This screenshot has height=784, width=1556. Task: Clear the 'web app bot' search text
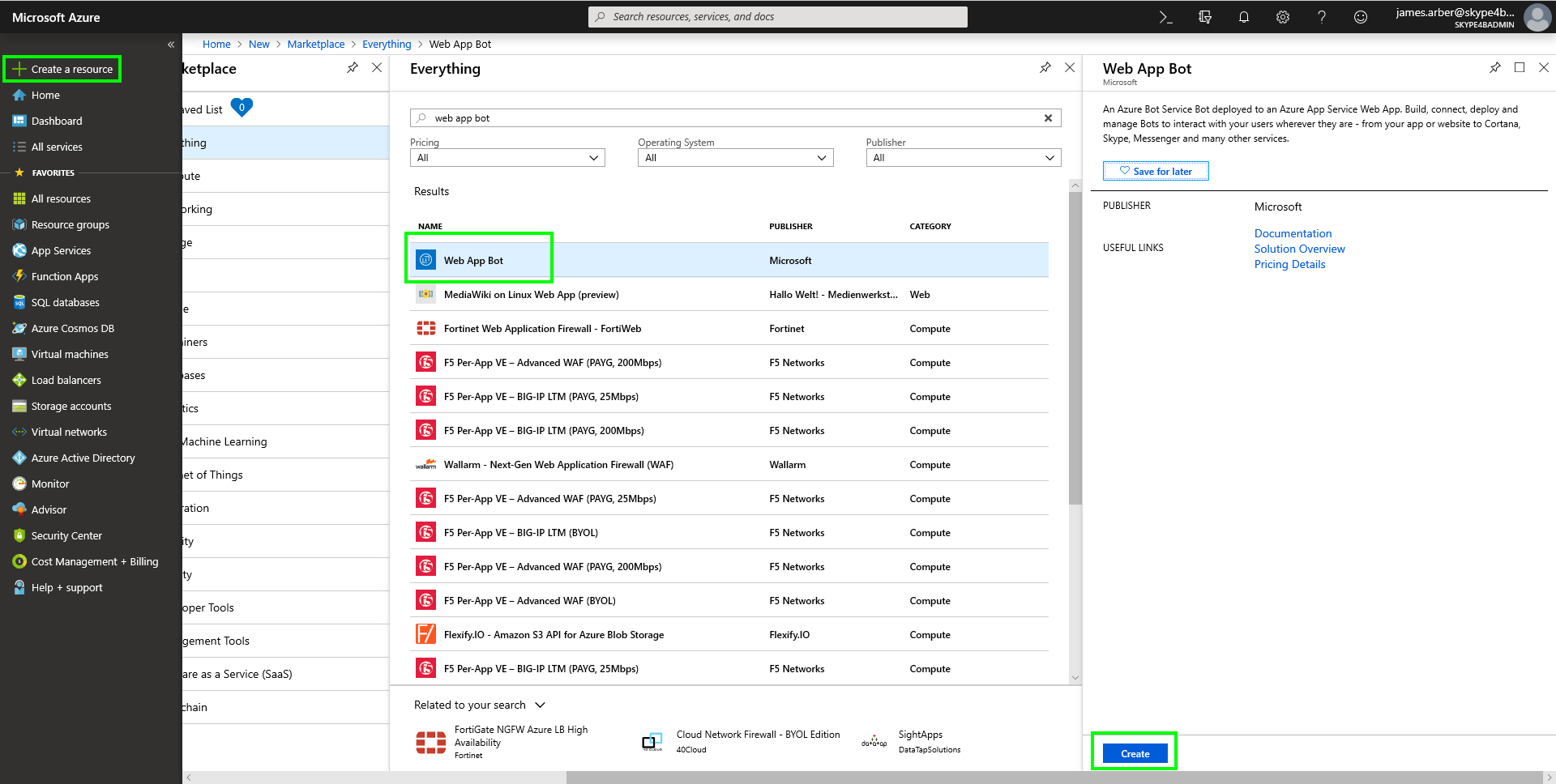(1048, 118)
